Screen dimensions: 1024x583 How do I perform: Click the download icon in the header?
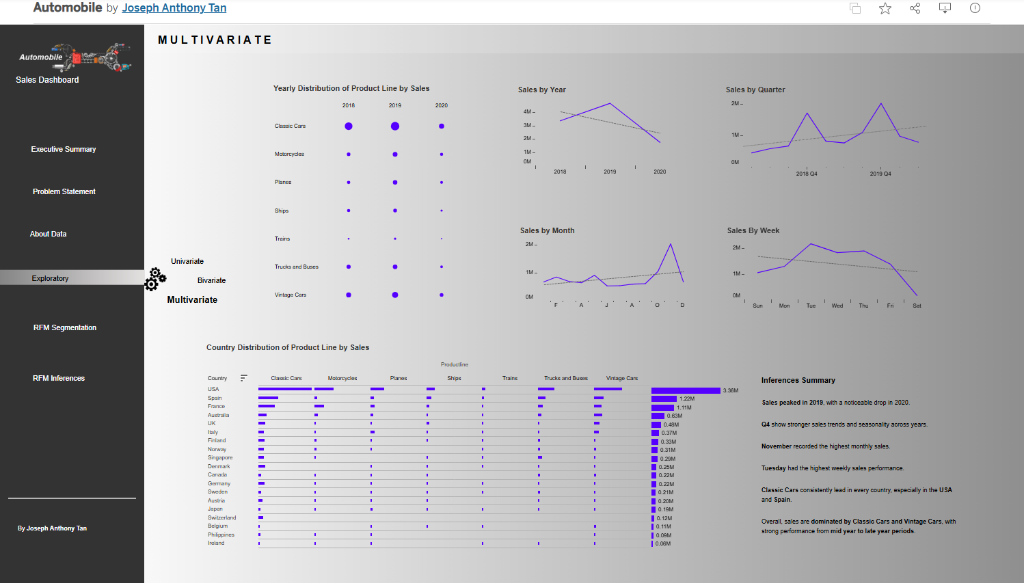[x=945, y=8]
